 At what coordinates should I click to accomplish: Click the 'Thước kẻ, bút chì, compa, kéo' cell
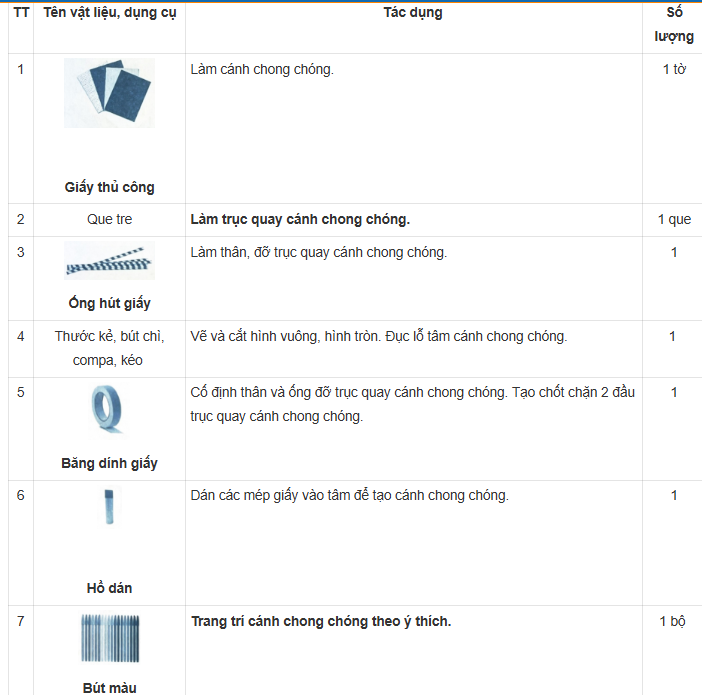(x=109, y=348)
